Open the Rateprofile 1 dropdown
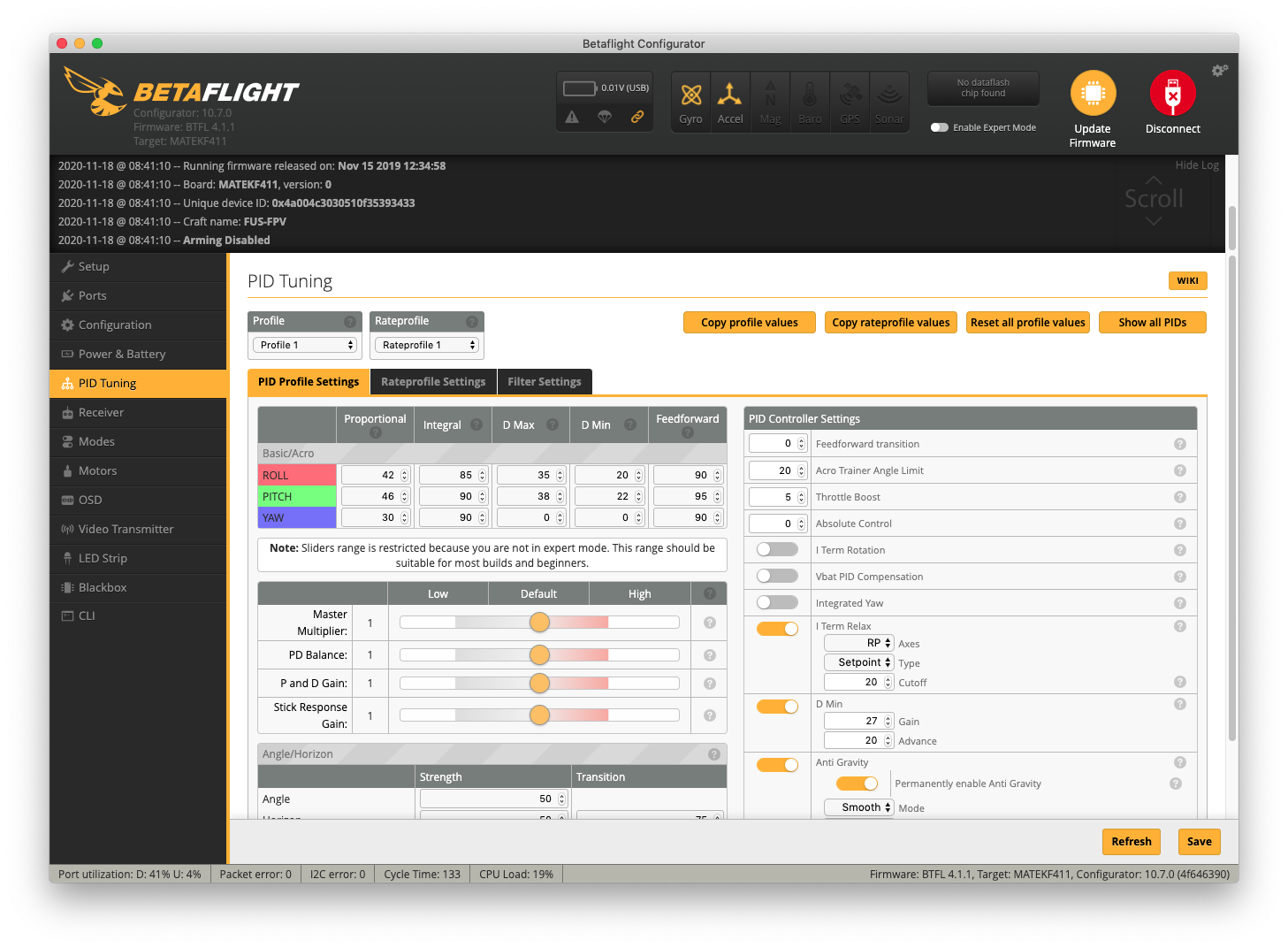 point(427,345)
